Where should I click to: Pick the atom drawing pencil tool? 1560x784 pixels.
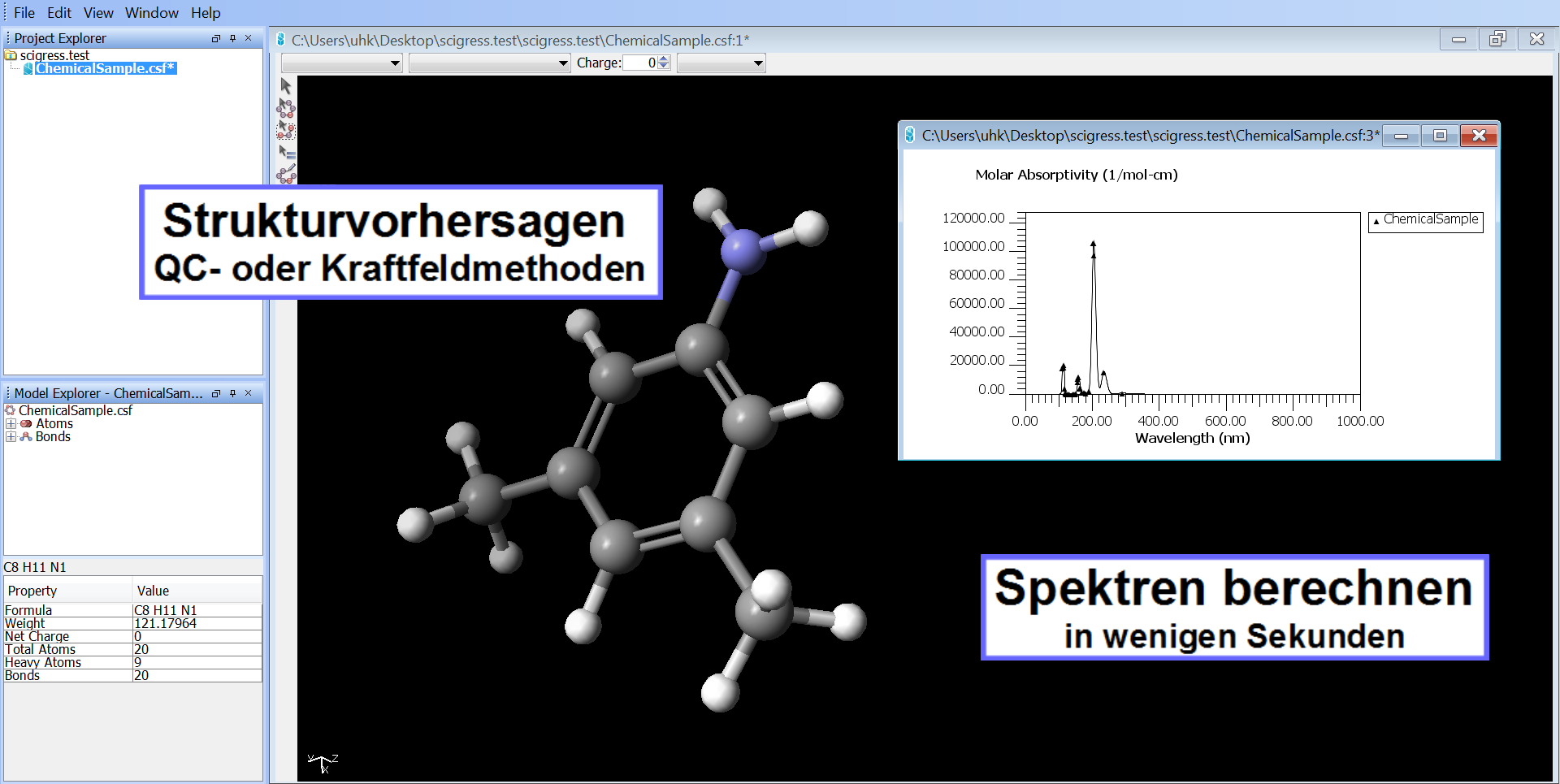(x=285, y=174)
